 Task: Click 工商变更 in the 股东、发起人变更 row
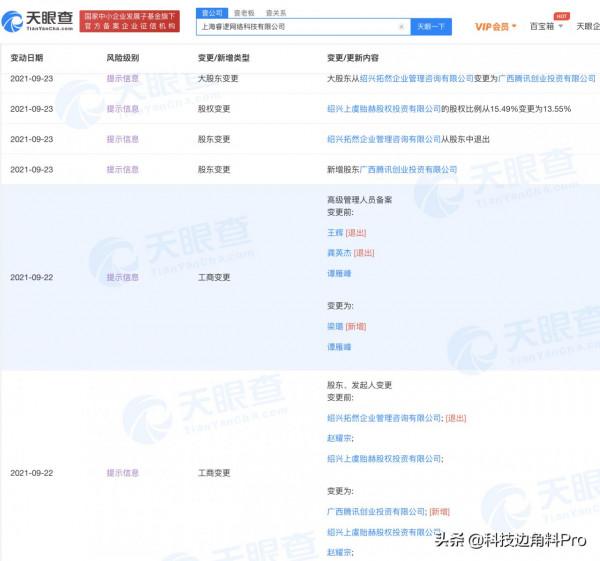[x=214, y=473]
